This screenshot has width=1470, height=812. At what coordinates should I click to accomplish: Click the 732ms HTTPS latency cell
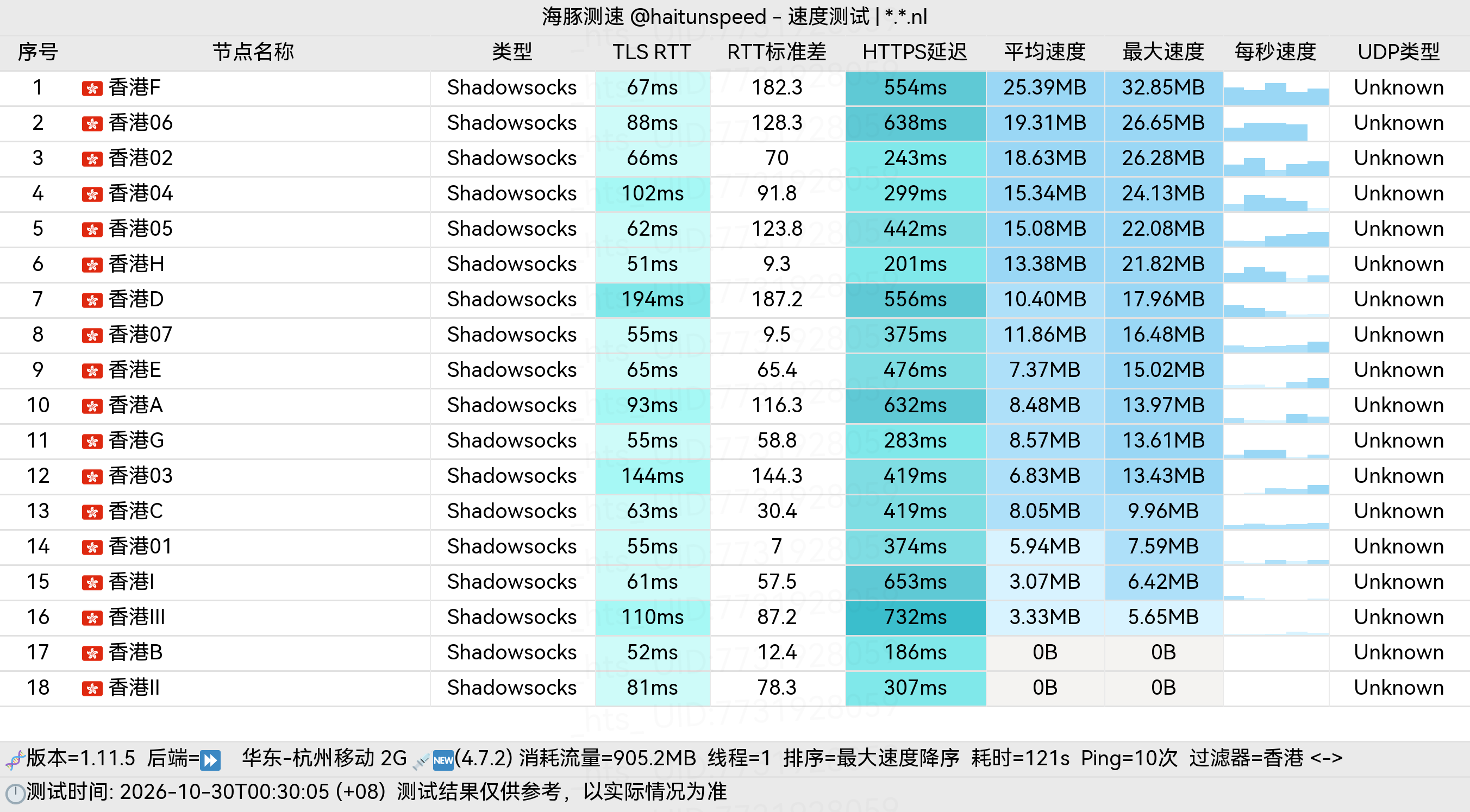915,617
